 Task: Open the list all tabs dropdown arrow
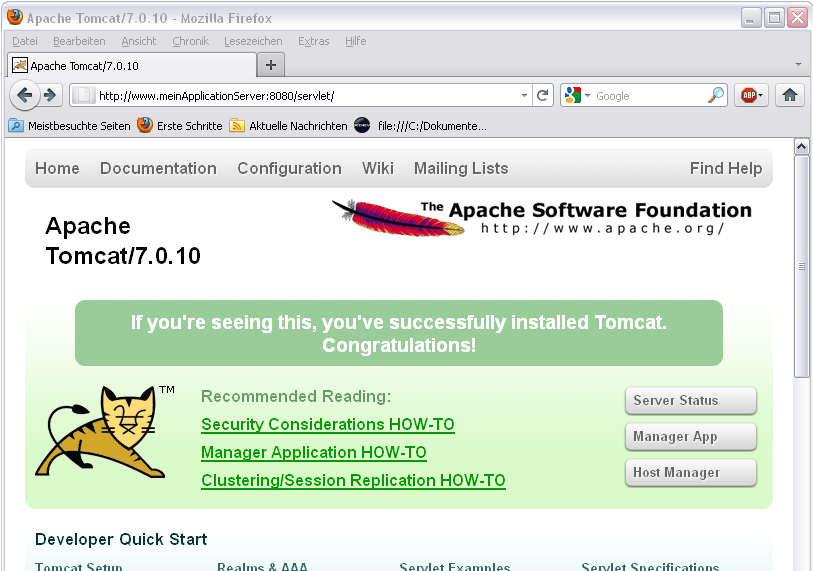click(798, 64)
